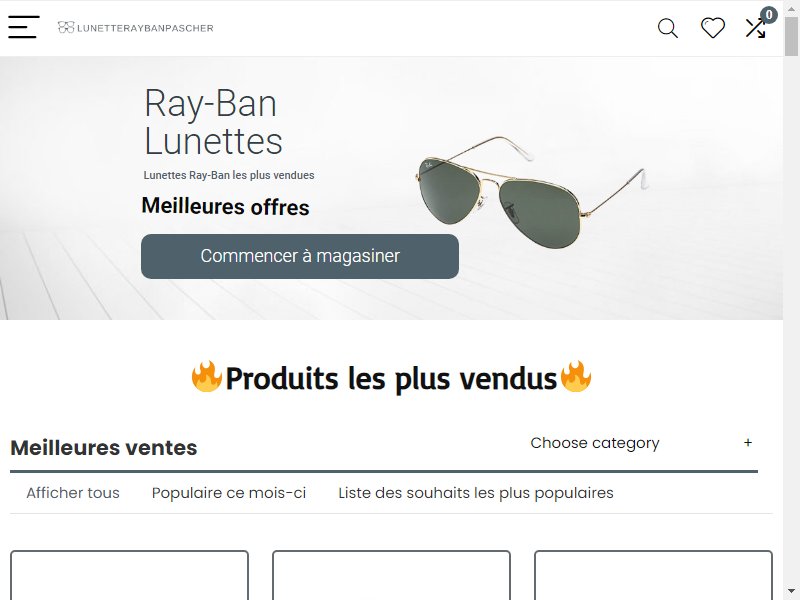
Task: Click the first product card
Action: click(129, 575)
